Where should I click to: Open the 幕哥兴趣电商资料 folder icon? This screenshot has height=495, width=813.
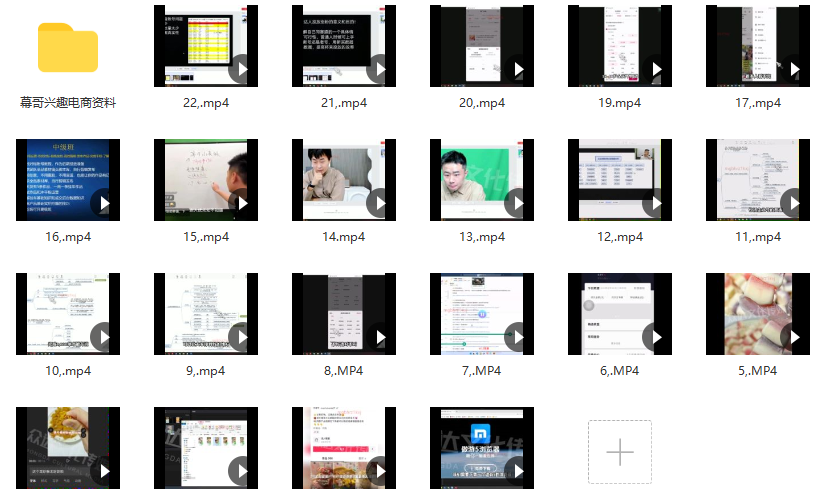point(68,46)
